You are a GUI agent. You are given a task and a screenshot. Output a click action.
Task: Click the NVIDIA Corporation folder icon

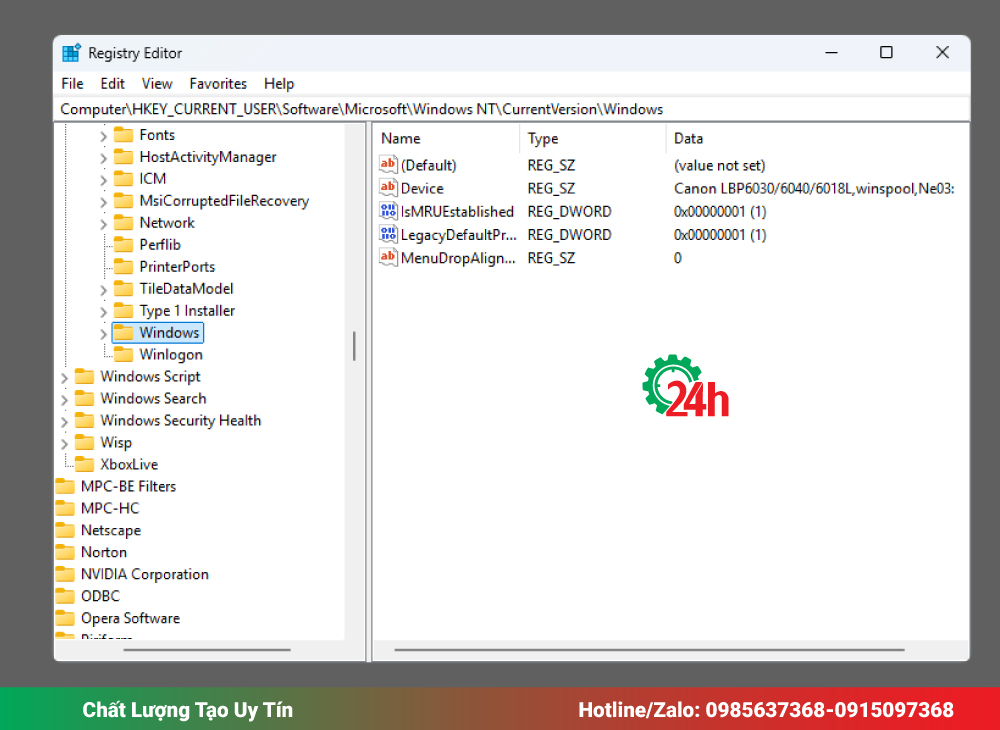pyautogui.click(x=64, y=574)
